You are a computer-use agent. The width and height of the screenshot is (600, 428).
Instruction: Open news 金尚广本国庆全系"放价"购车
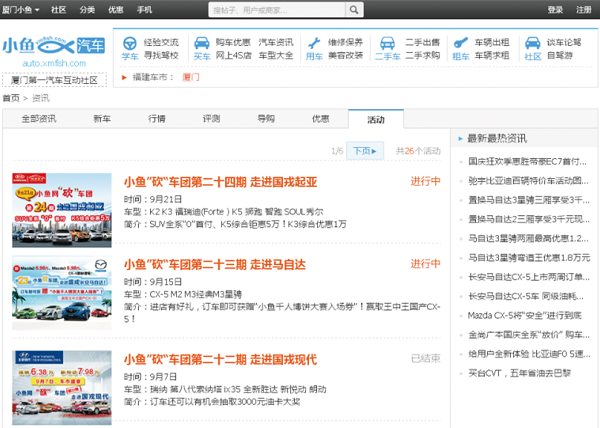point(529,335)
